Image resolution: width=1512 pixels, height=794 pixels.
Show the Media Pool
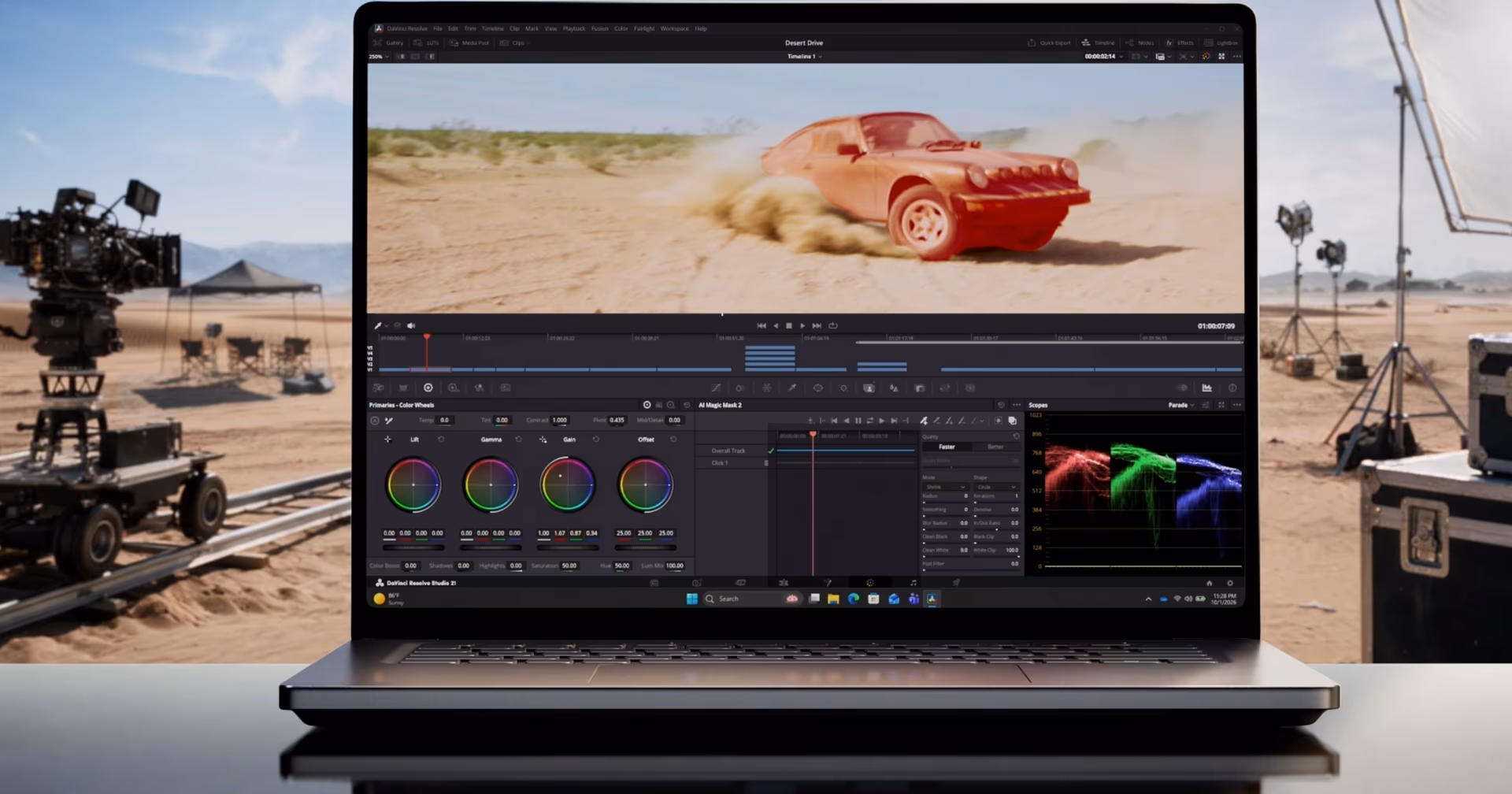tap(469, 43)
